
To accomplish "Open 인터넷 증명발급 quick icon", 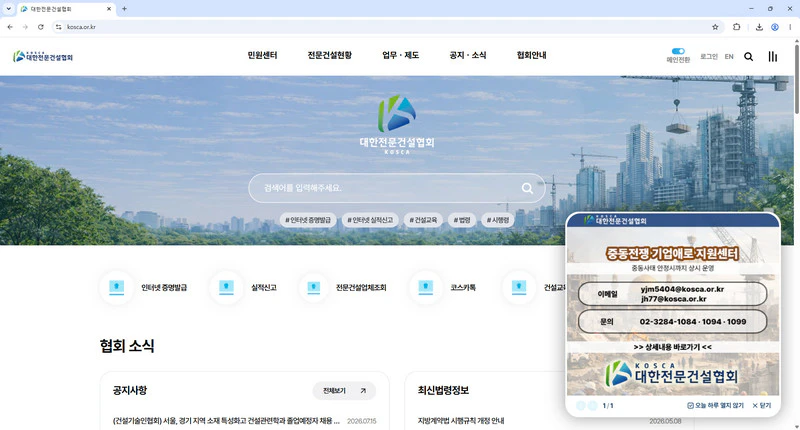I will pyautogui.click(x=117, y=288).
